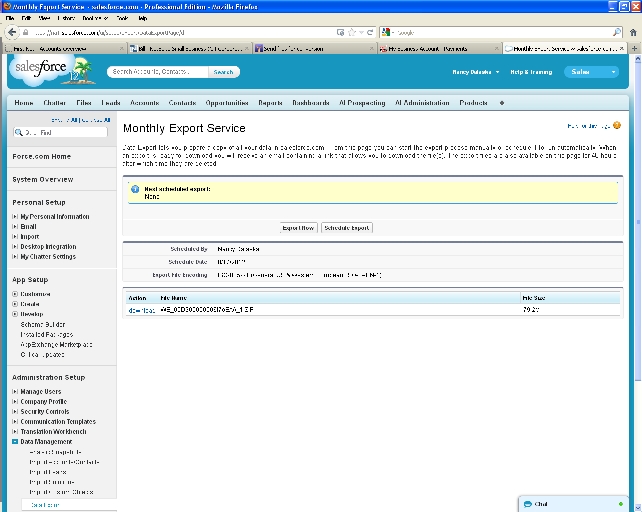Open Help & Training link
Viewport: 642px width, 512px height.
tap(531, 72)
